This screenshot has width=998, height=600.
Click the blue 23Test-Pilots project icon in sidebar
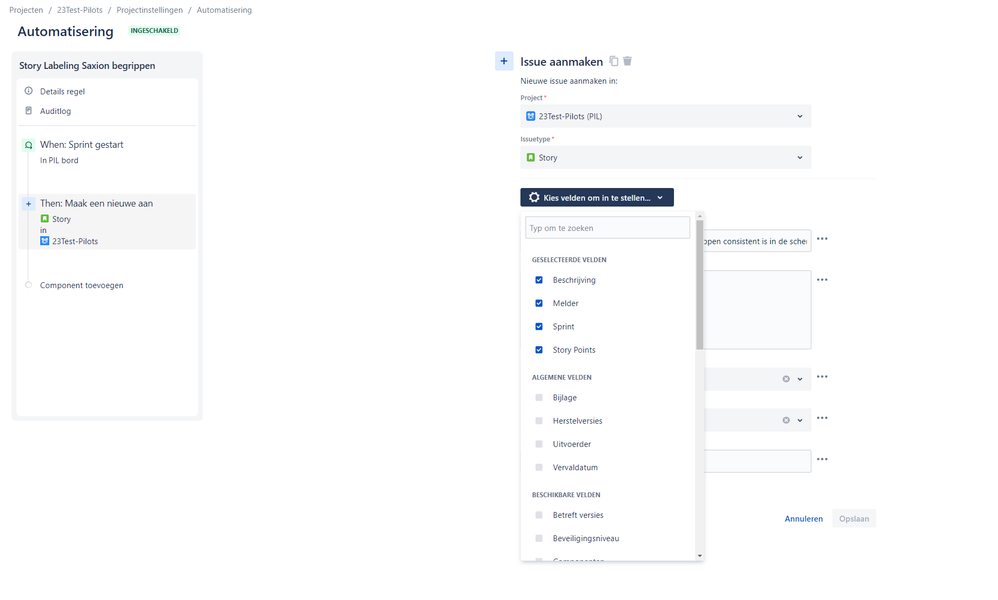tap(45, 241)
